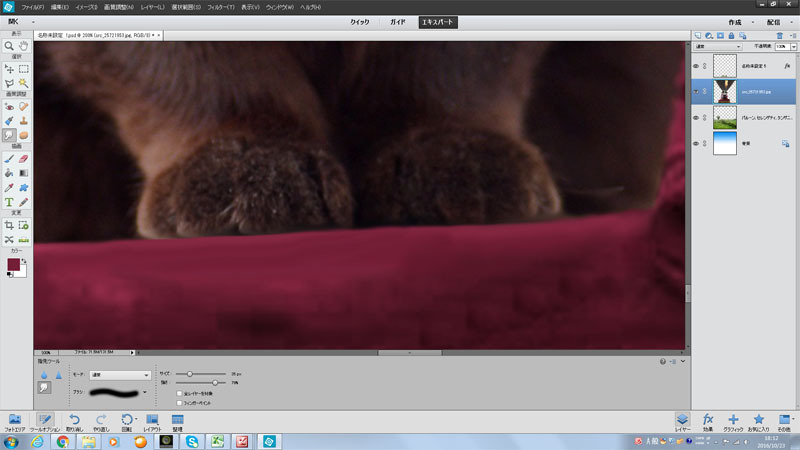Toggle link icon on the top layer
800x450 pixels.
705,66
